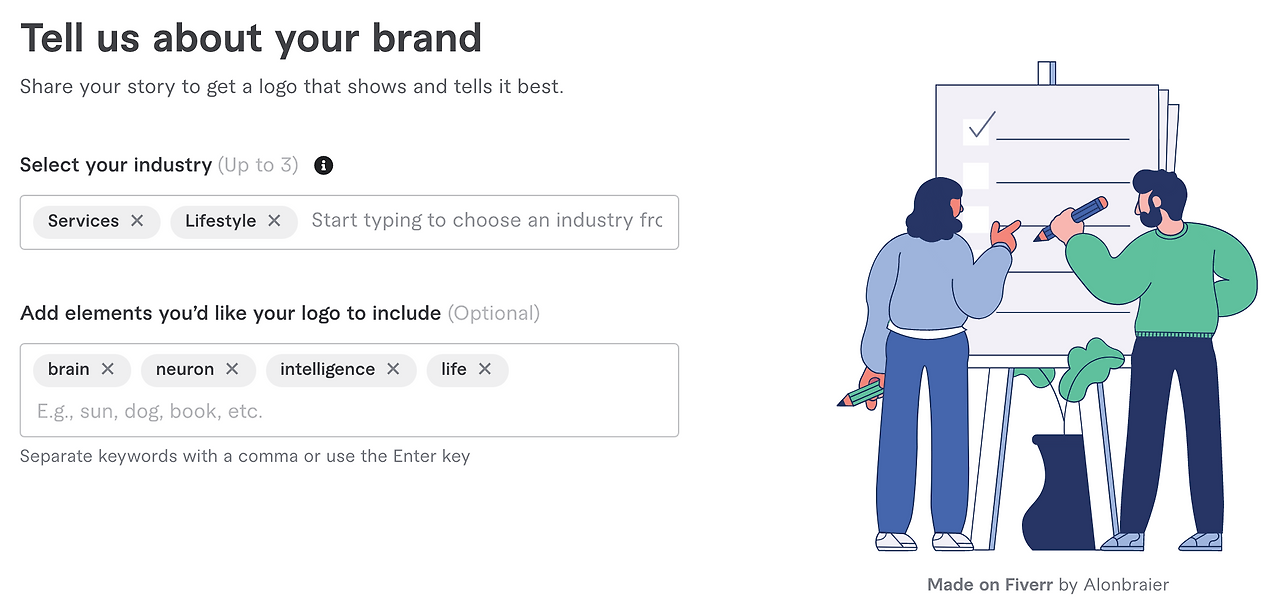The height and width of the screenshot is (604, 1280).
Task: Remove the intelligence keyword chip
Action: [393, 369]
